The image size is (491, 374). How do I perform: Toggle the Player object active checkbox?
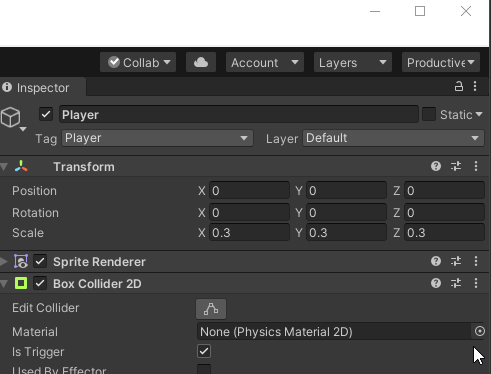pos(46,114)
